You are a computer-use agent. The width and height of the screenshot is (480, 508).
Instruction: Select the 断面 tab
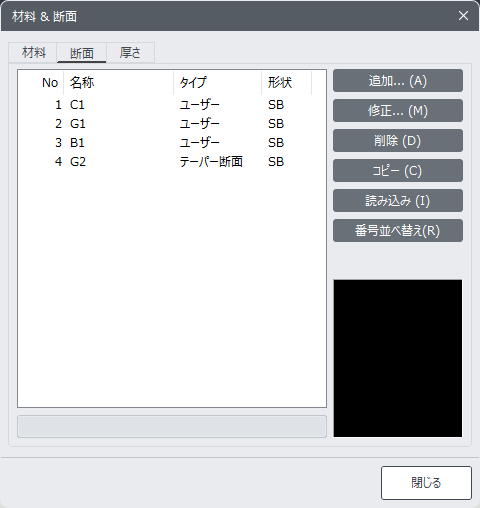82,52
